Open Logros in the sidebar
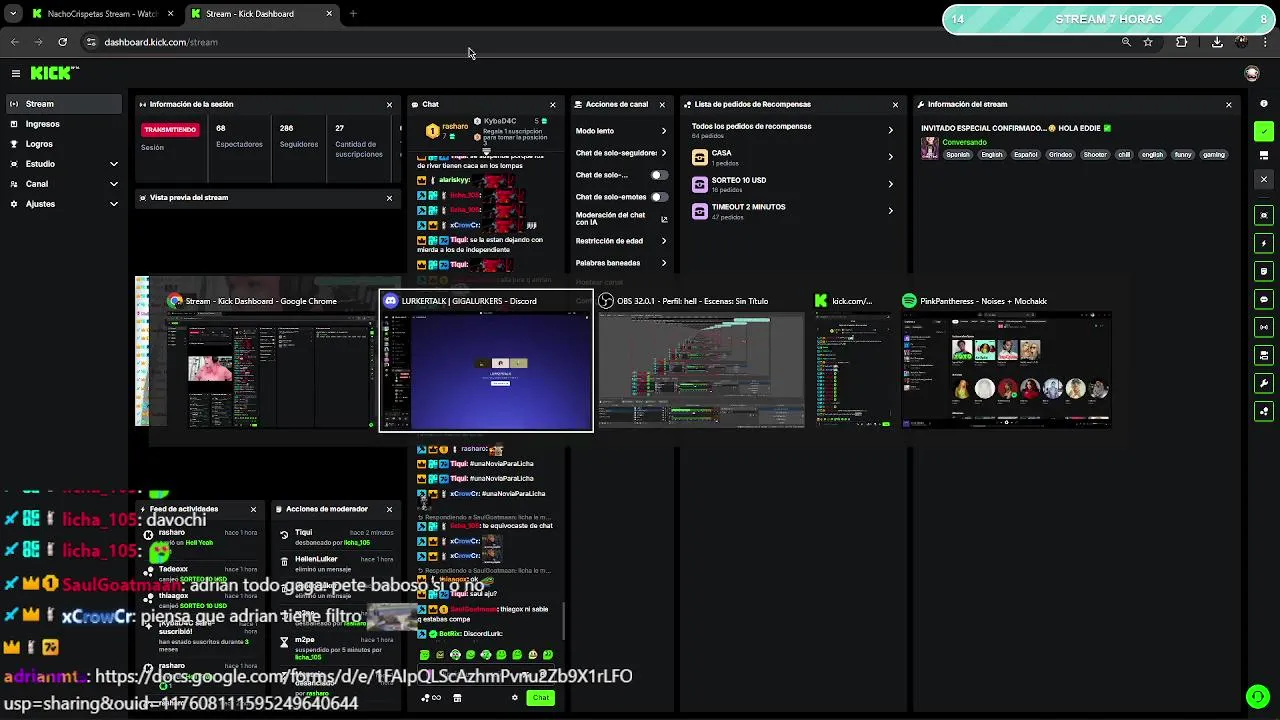The image size is (1280, 720). [64, 144]
